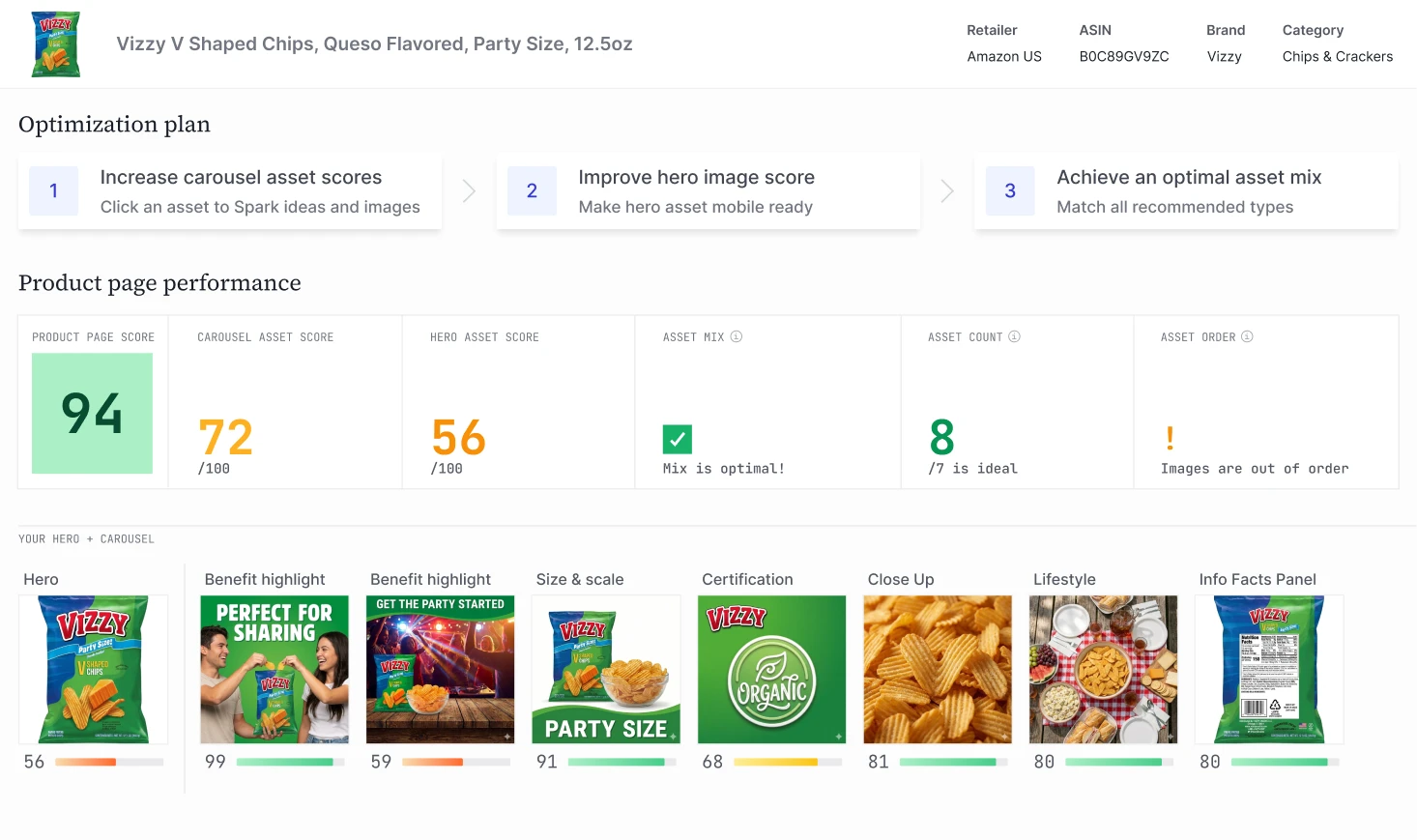Click the Asset Order info icon
The image size is (1417, 840).
point(1247,336)
